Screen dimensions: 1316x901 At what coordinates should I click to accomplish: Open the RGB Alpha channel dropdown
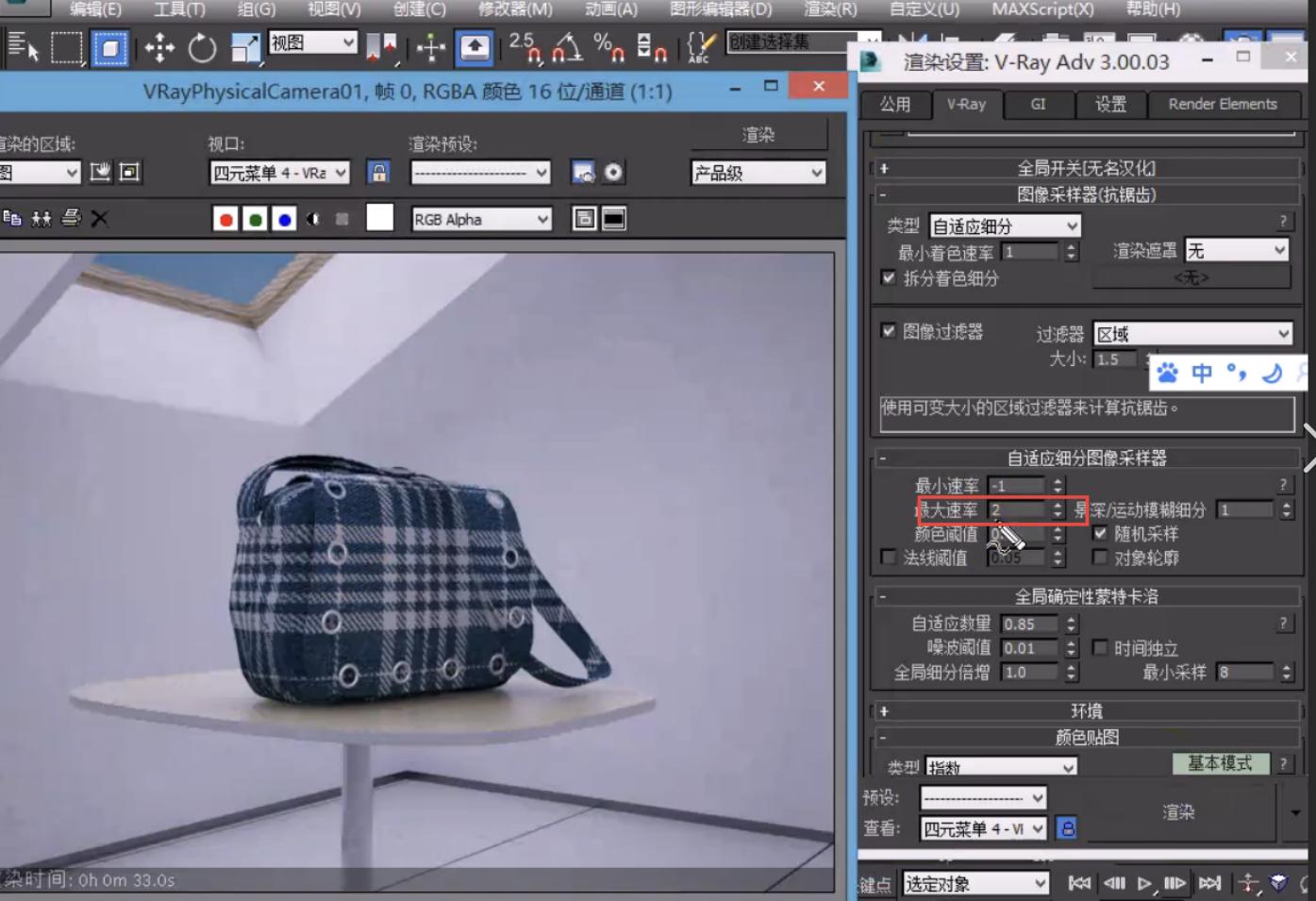481,220
